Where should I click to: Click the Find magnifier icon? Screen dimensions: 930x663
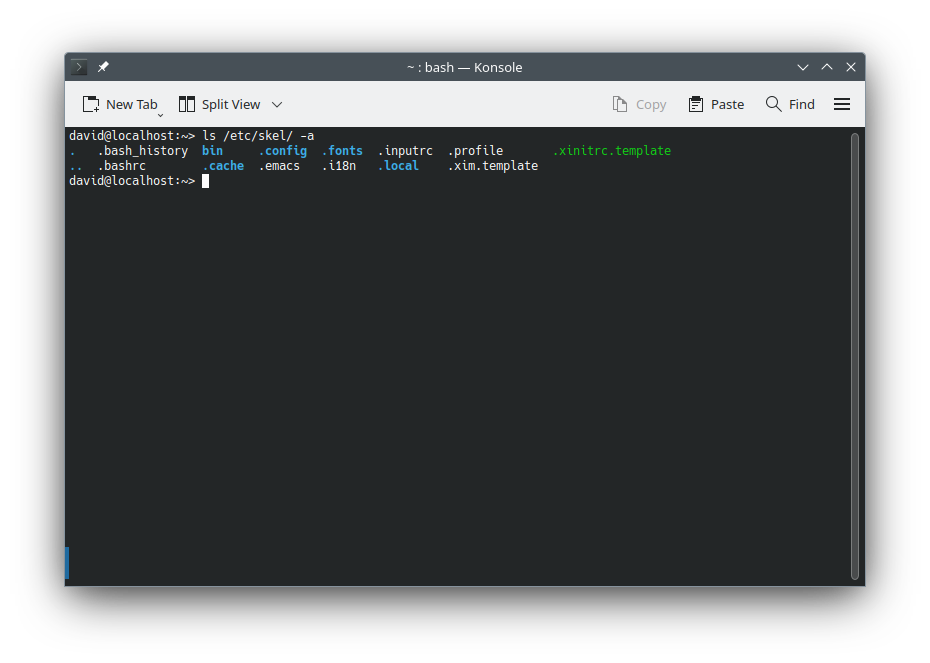coord(773,104)
